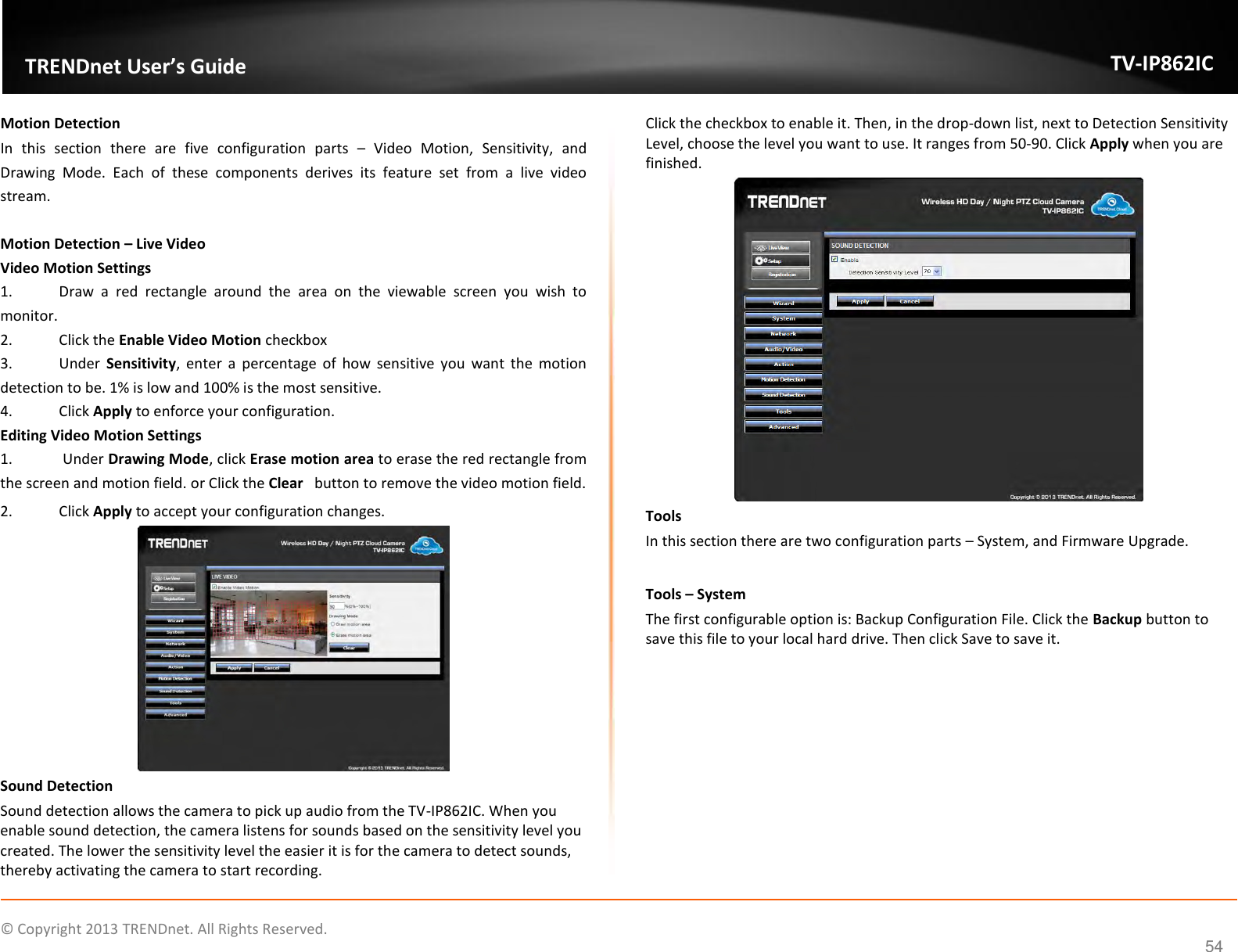Open Tools menu in Live Video screenshot
This screenshot has width=1238, height=952.
pyautogui.click(x=175, y=702)
